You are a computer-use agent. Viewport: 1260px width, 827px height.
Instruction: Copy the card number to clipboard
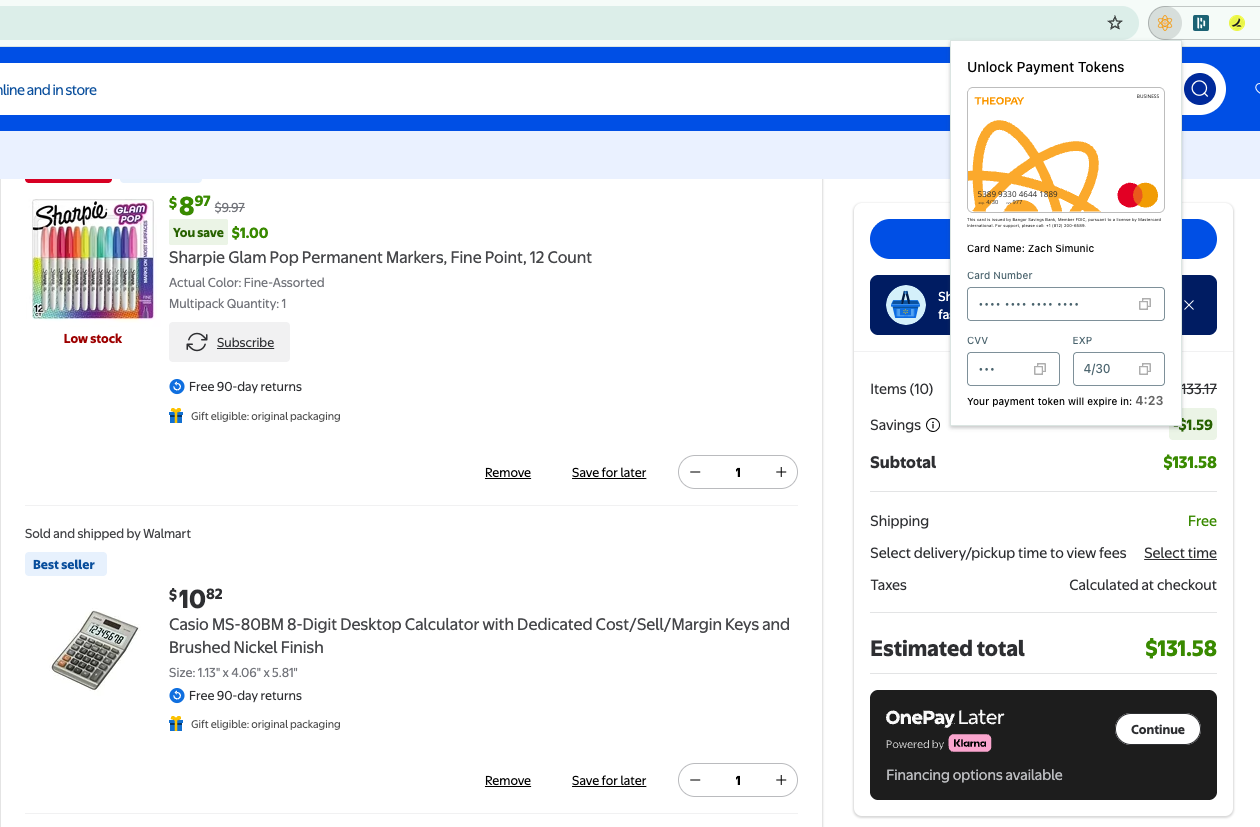click(x=1145, y=304)
